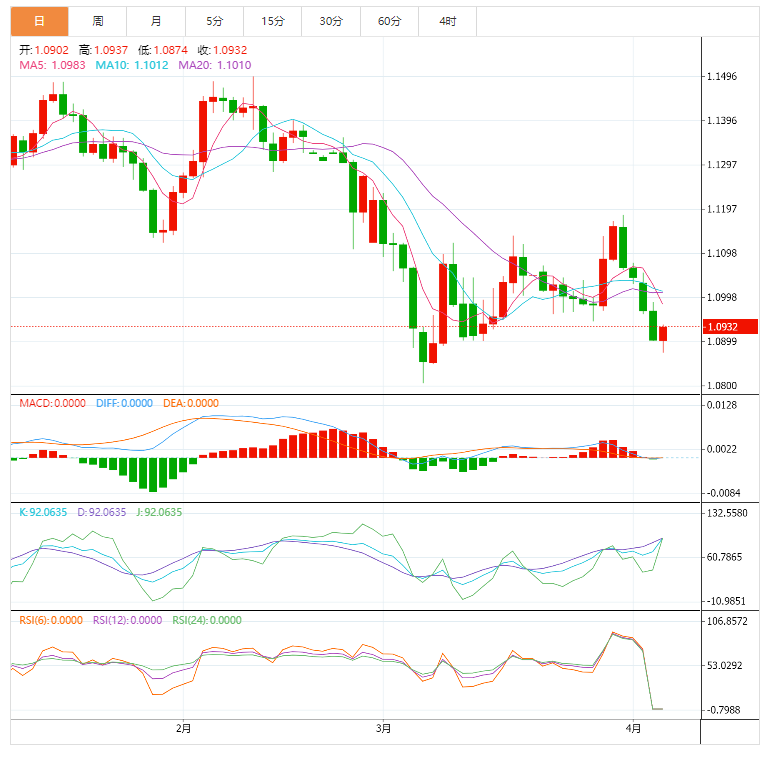Click the DEA: 0.0000 label
This screenshot has width=767, height=760.
coord(191,403)
